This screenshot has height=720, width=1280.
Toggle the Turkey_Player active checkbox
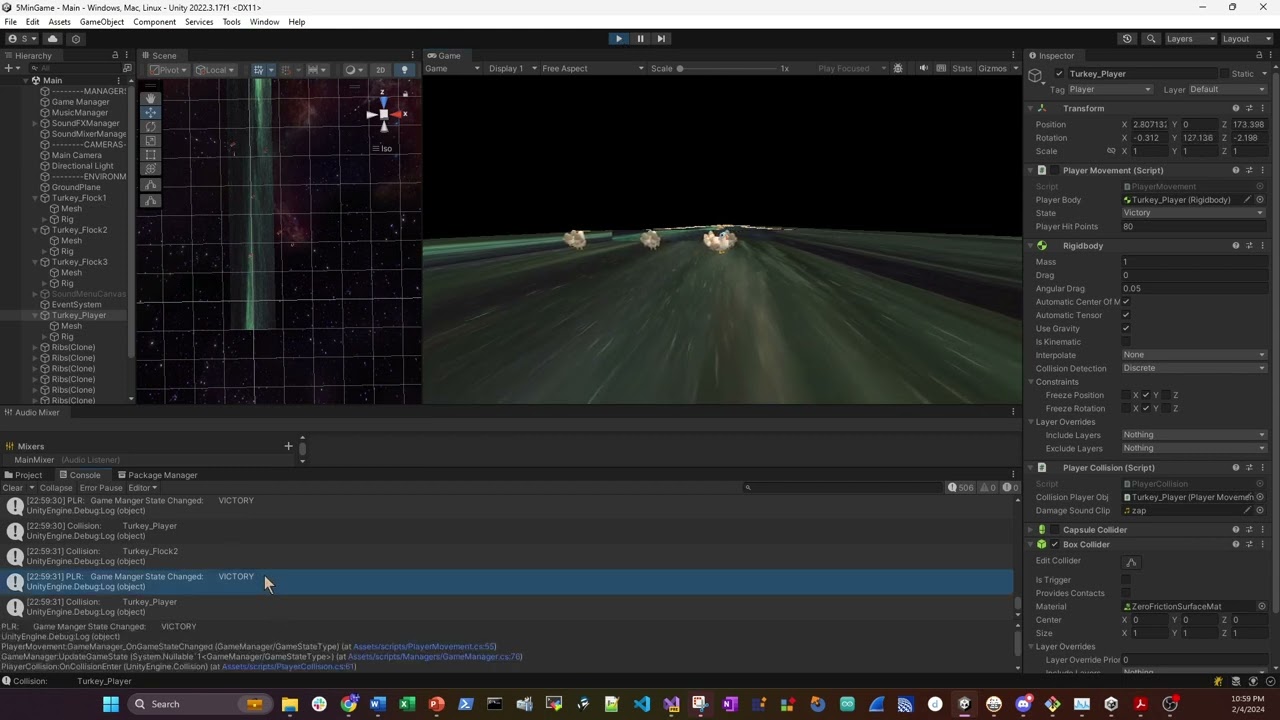point(1059,74)
